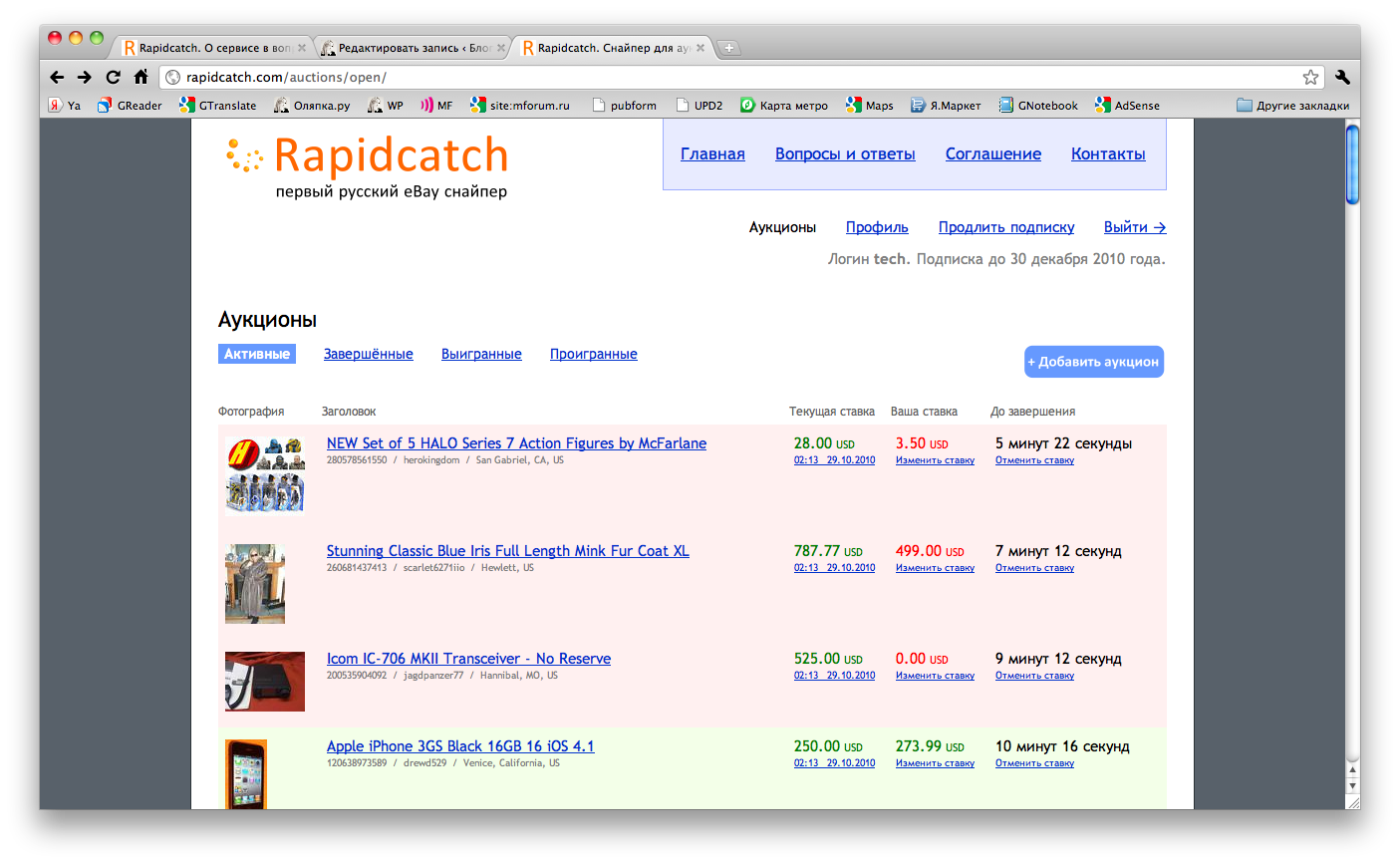The width and height of the screenshot is (1400, 864).
Task: Open the Maps bookmark
Action: tap(870, 105)
